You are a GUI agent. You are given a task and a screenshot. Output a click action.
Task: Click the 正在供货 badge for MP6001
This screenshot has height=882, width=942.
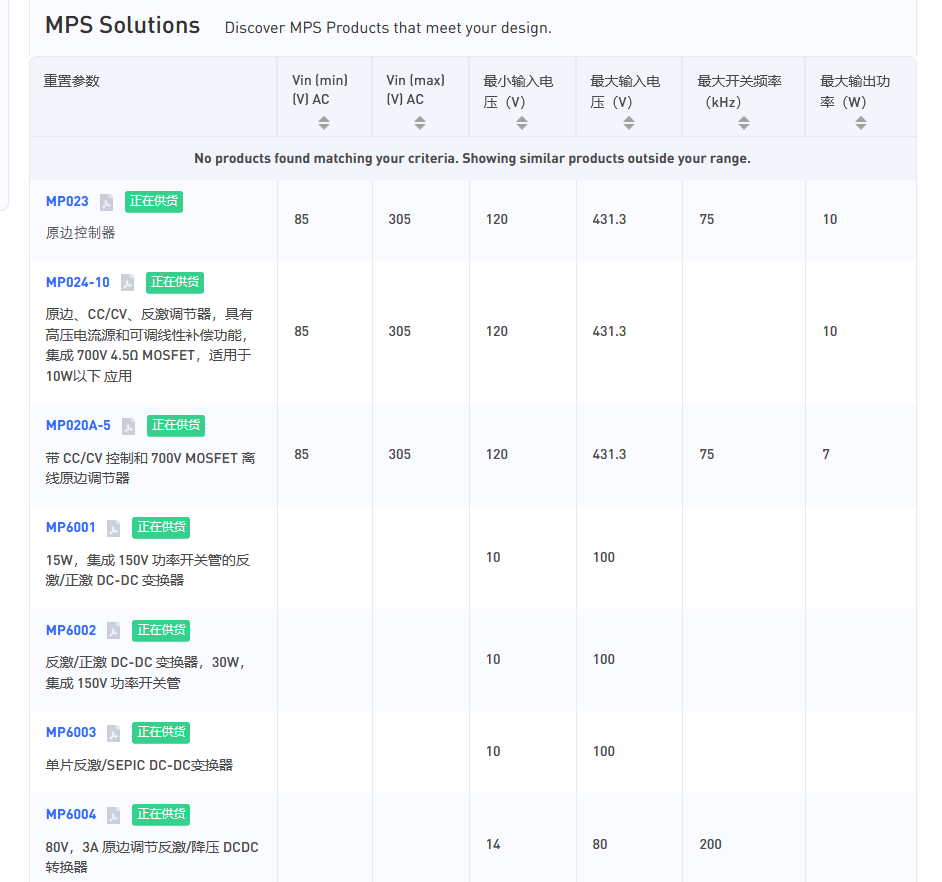(x=161, y=528)
